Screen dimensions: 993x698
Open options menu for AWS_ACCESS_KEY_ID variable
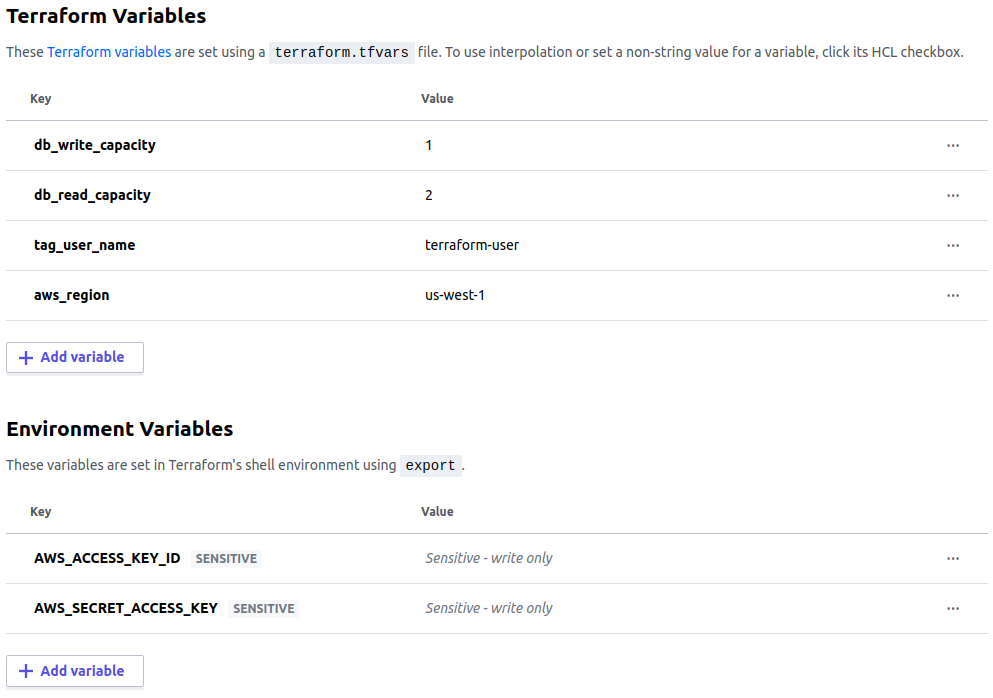952,558
